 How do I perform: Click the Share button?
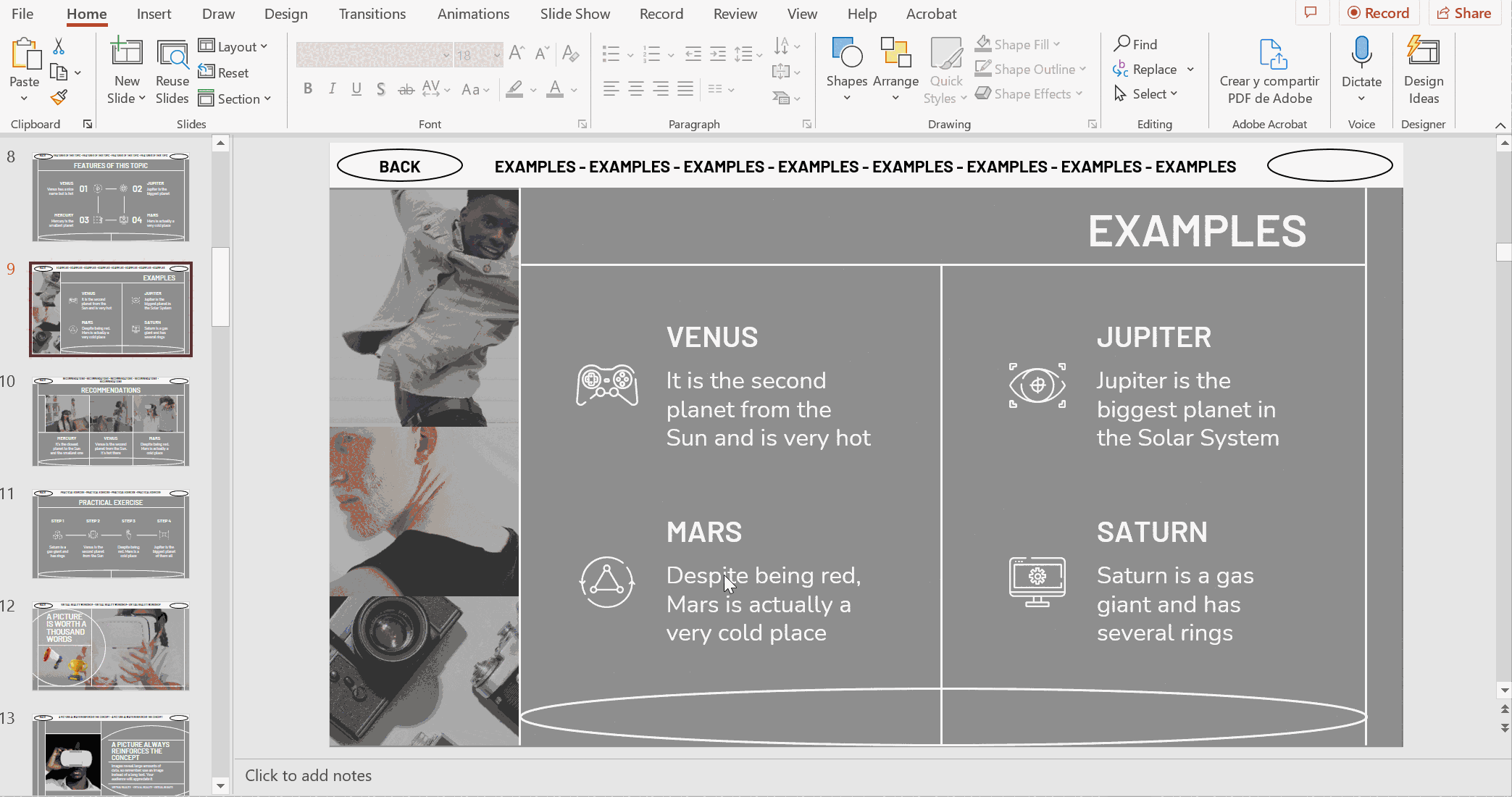pyautogui.click(x=1463, y=13)
